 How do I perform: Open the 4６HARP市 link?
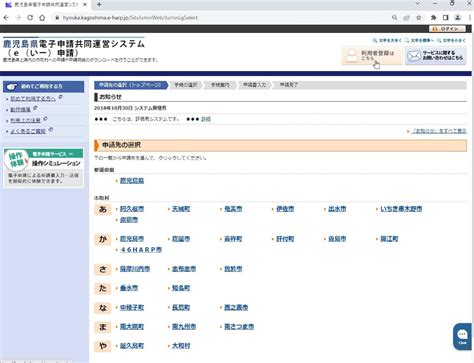coord(141,250)
